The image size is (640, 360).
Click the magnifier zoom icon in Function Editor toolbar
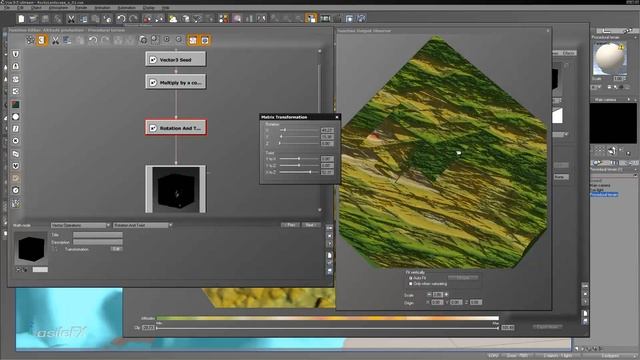coord(155,40)
